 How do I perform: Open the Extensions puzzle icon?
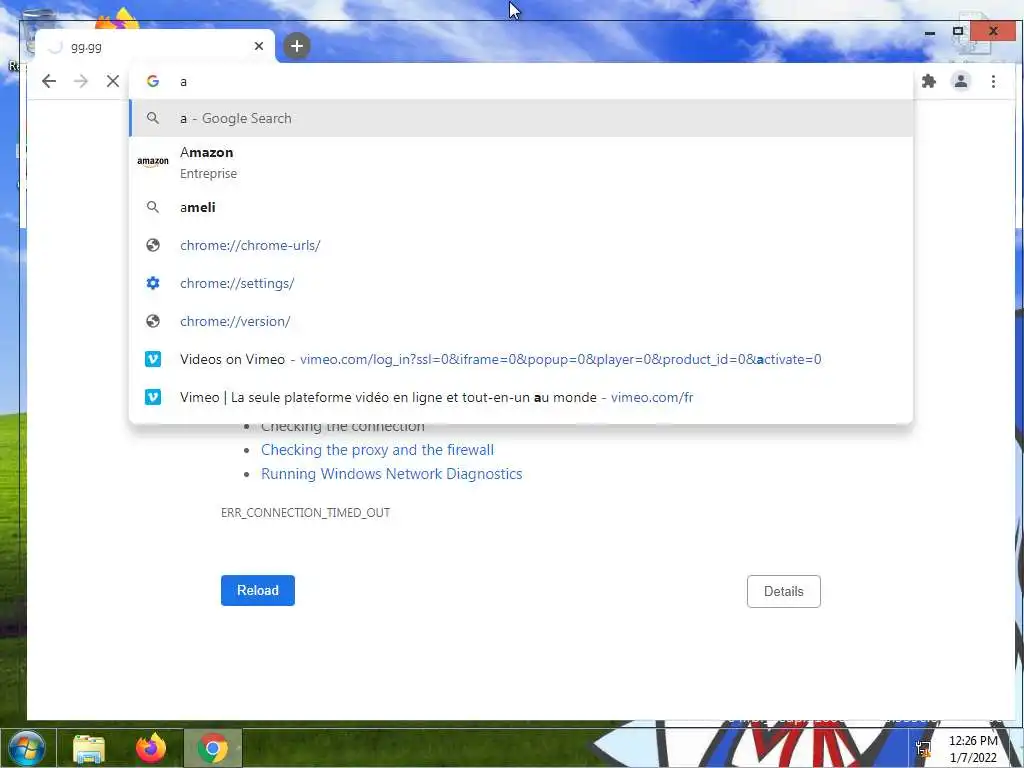(929, 81)
